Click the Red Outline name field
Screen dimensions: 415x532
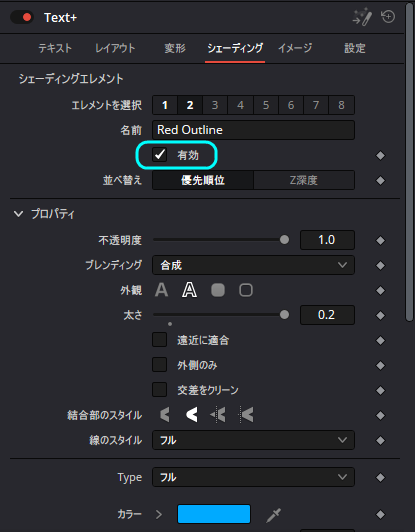coord(253,130)
